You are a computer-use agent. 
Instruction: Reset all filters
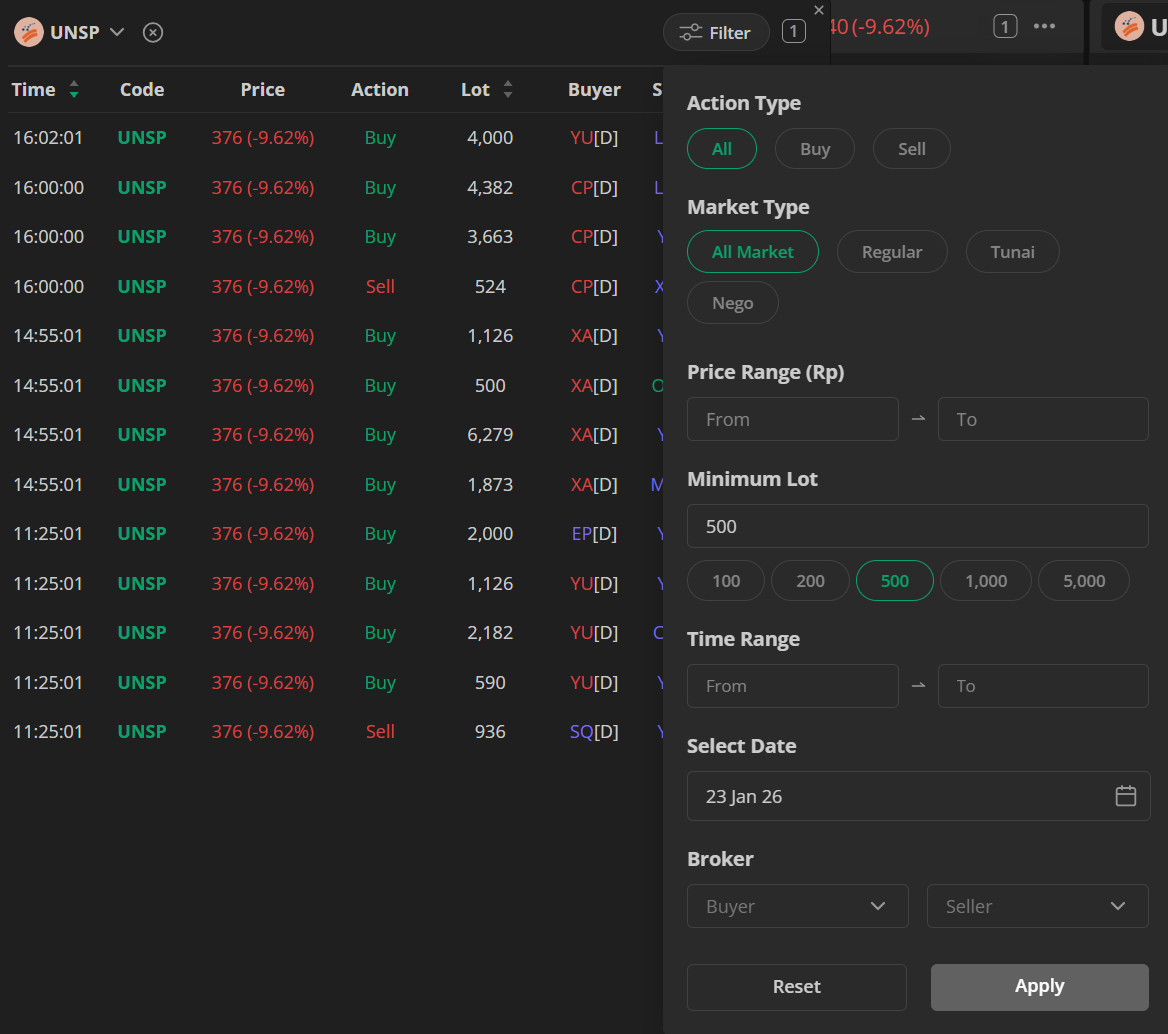tap(796, 987)
